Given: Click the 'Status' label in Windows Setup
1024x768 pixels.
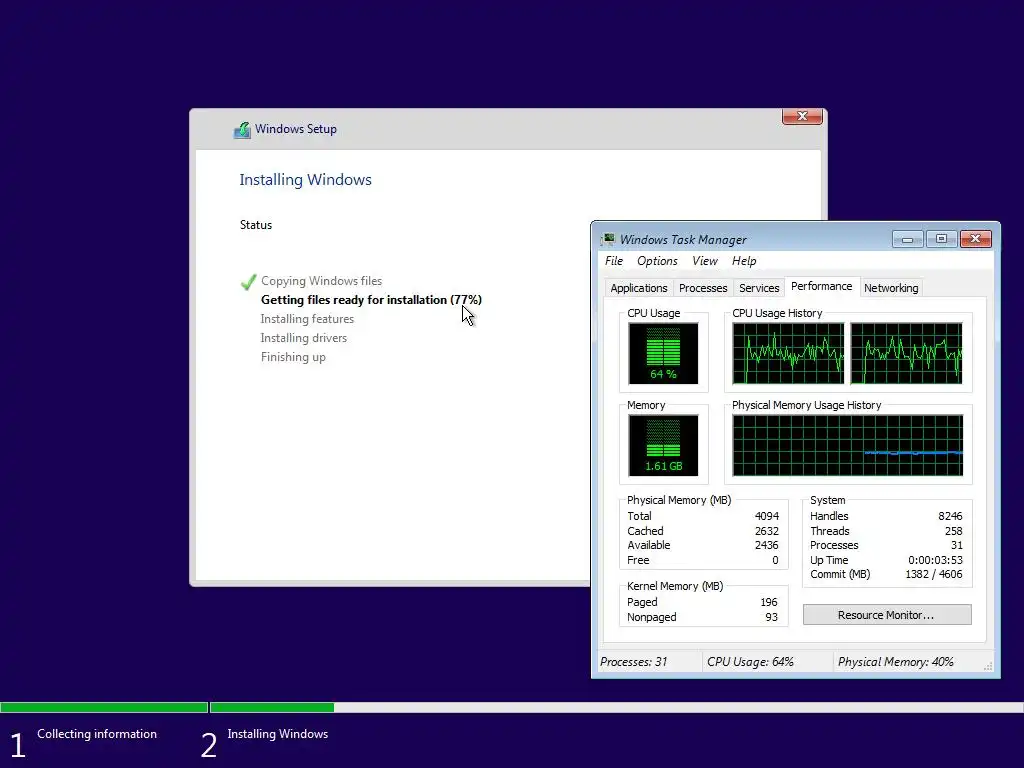Looking at the screenshot, I should 255,225.
